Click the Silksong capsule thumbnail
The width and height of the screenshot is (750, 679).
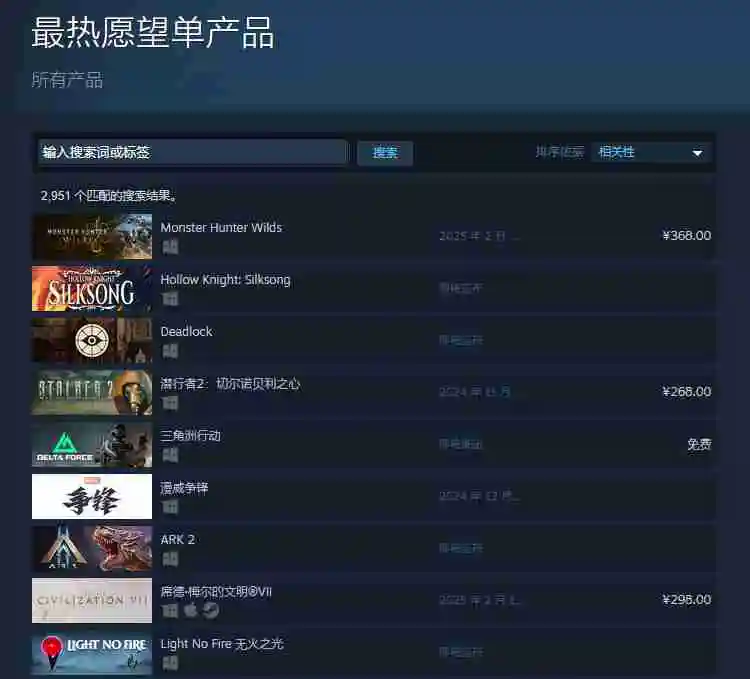(92, 289)
